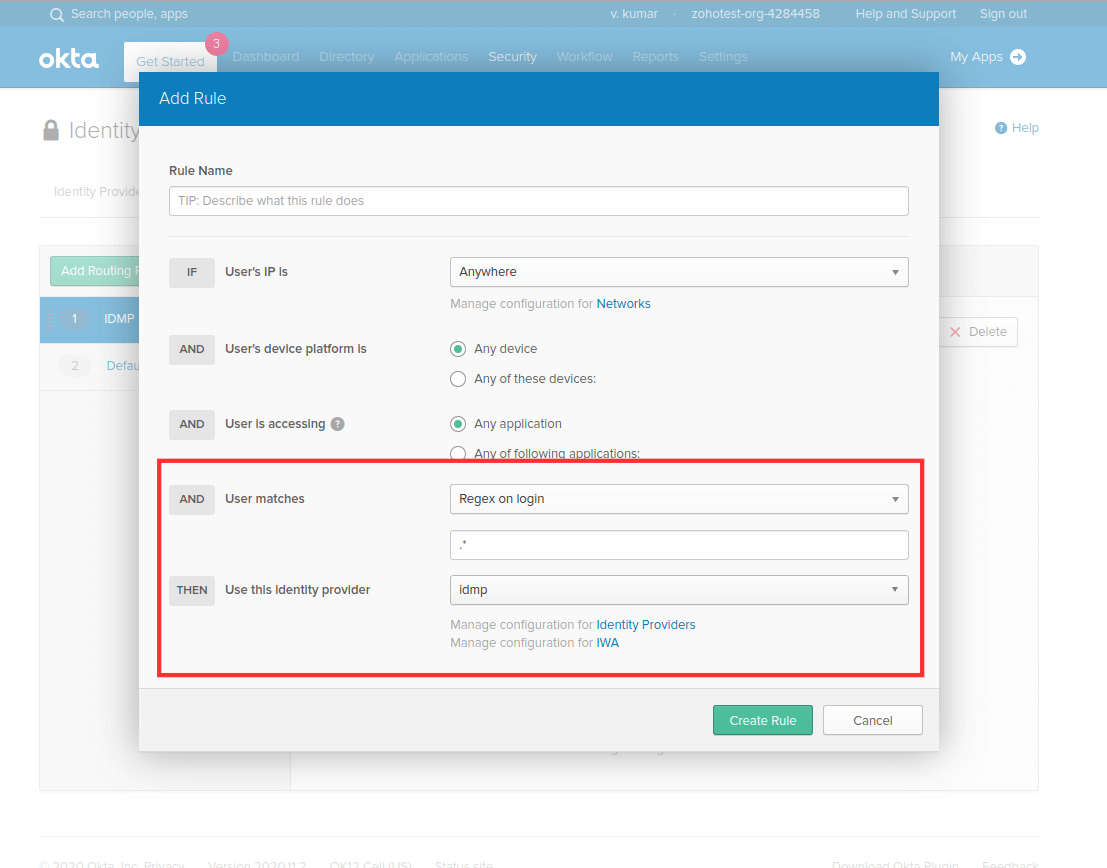Click the search magnifier icon
This screenshot has height=868, width=1107.
coord(56,14)
